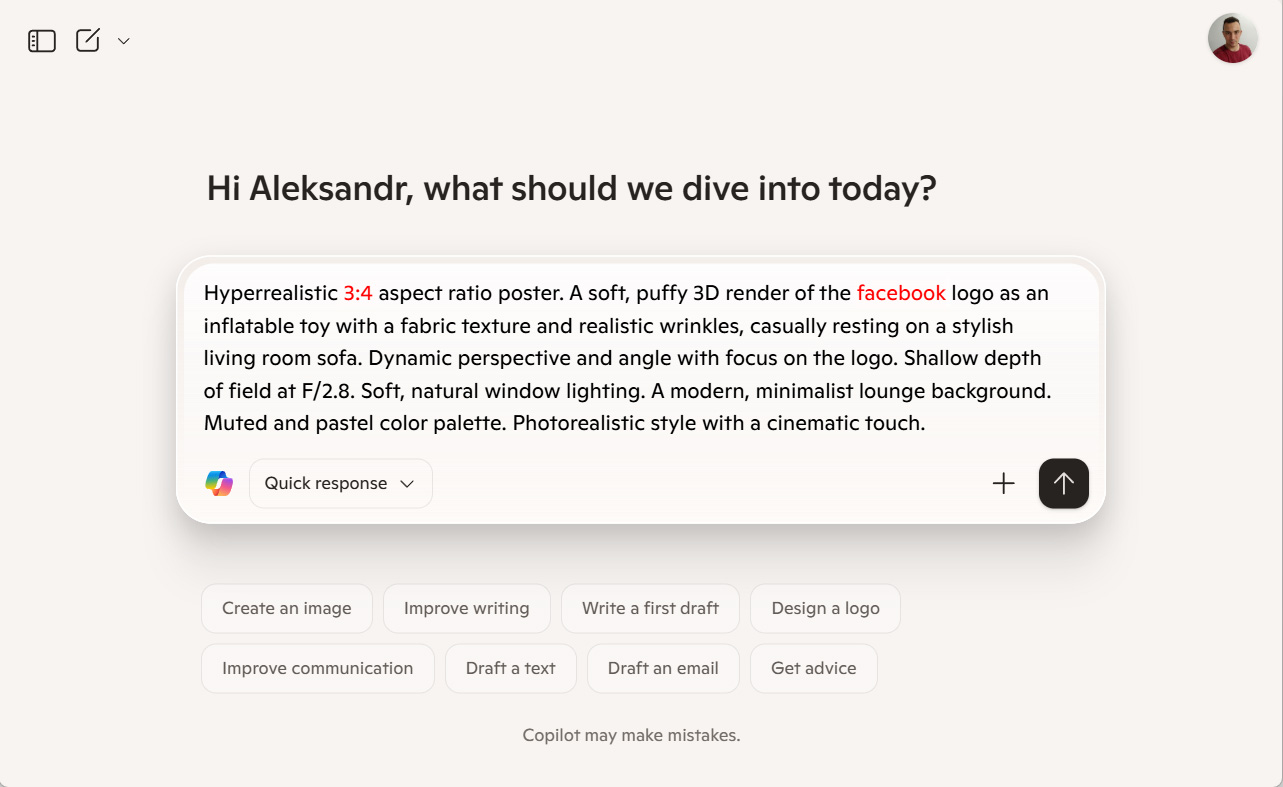
Task: Click the red facebook word in prompt
Action: (x=901, y=293)
